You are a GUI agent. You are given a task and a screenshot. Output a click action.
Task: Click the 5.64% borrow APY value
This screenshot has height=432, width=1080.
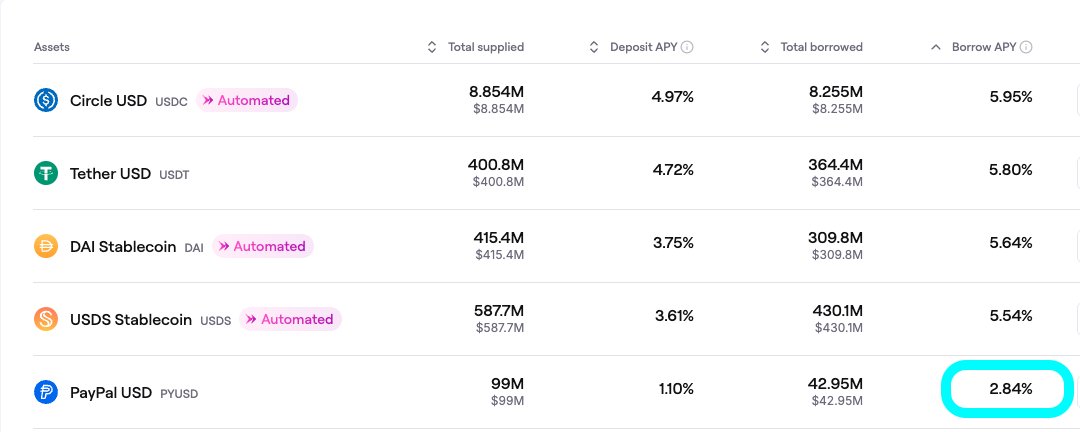(x=1011, y=243)
